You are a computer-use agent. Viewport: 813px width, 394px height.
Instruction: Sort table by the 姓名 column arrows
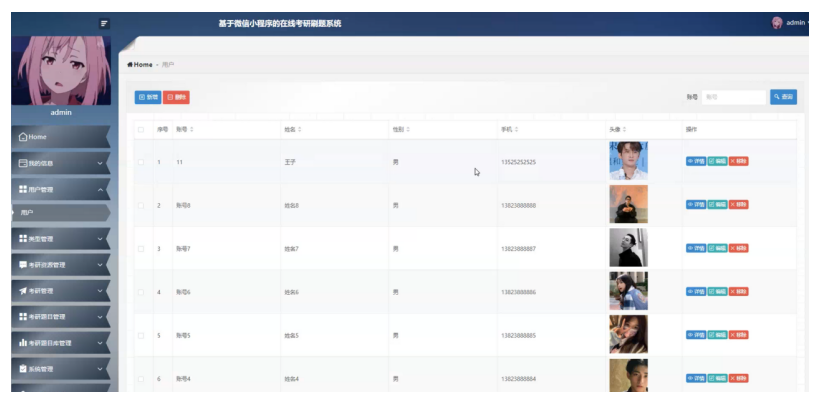[x=299, y=130]
